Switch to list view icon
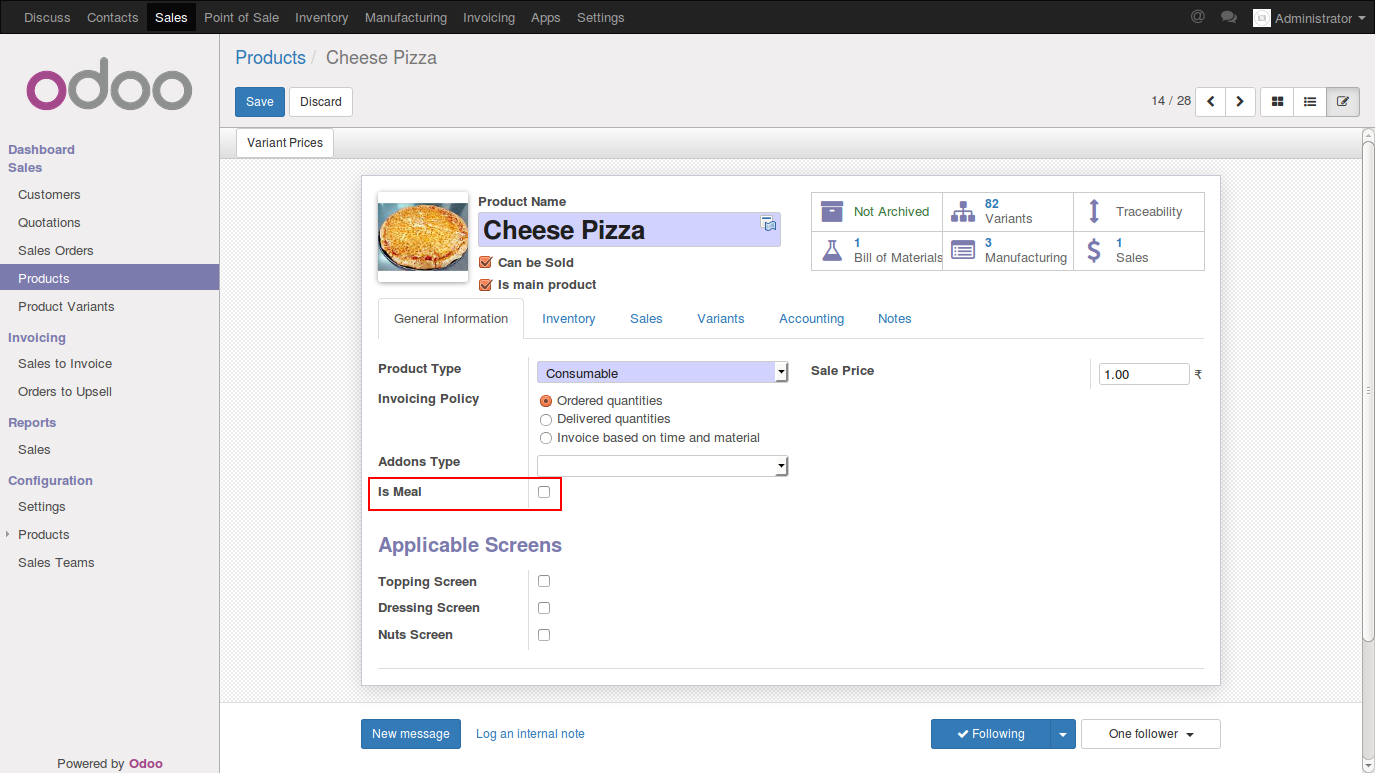This screenshot has width=1375, height=773. tap(1310, 101)
